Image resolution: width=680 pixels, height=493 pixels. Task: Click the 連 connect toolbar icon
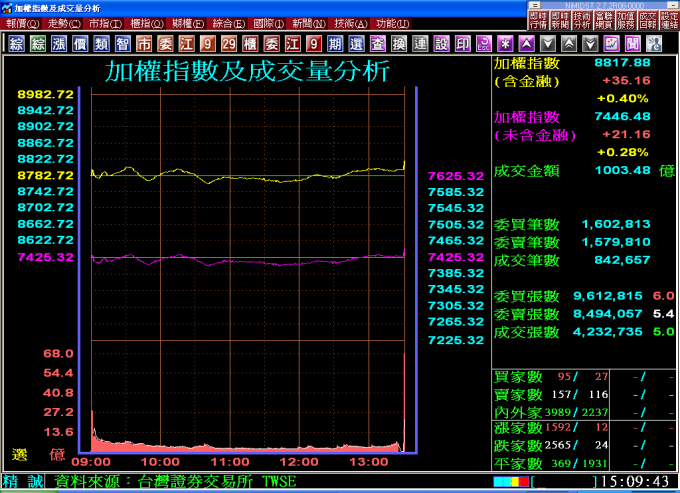tap(420, 44)
